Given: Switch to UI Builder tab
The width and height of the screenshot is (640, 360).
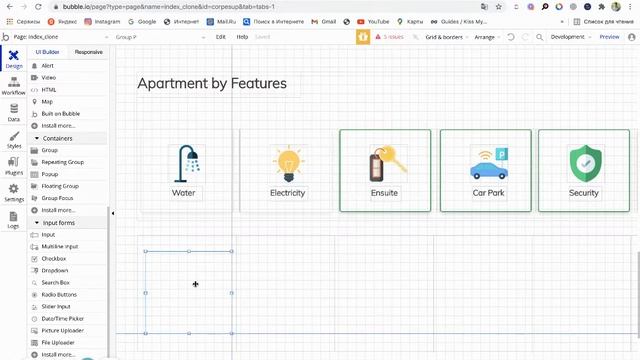Looking at the screenshot, I should (48, 52).
